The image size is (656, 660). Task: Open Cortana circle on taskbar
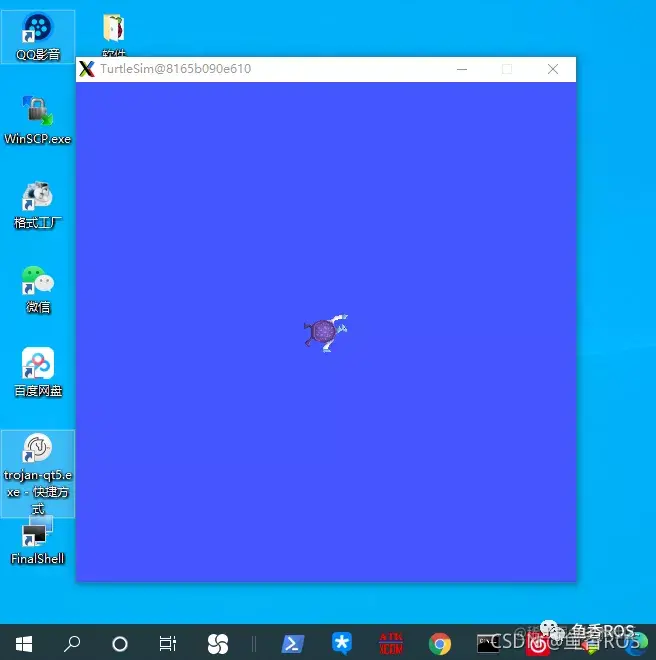(x=120, y=644)
